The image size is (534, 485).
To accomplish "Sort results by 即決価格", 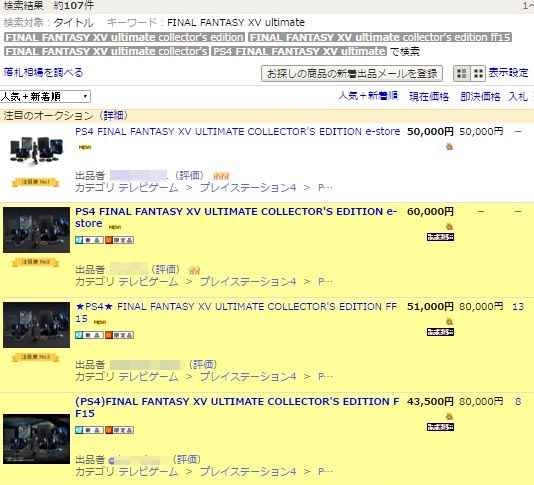I will (x=480, y=96).
